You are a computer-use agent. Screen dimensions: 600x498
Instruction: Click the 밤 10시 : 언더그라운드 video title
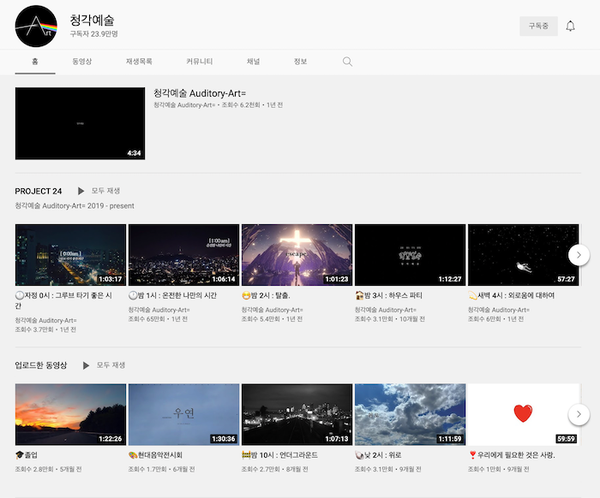(x=280, y=455)
